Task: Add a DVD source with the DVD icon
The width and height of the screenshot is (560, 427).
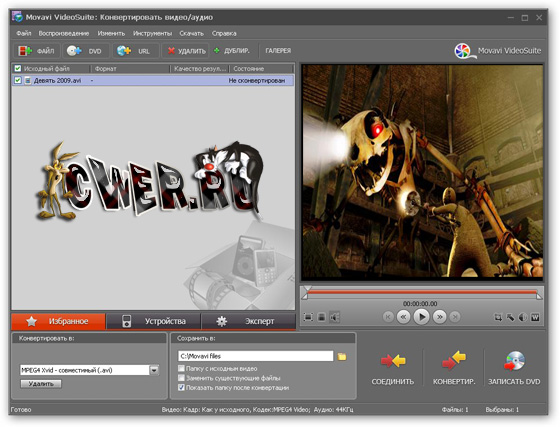Action: click(74, 51)
